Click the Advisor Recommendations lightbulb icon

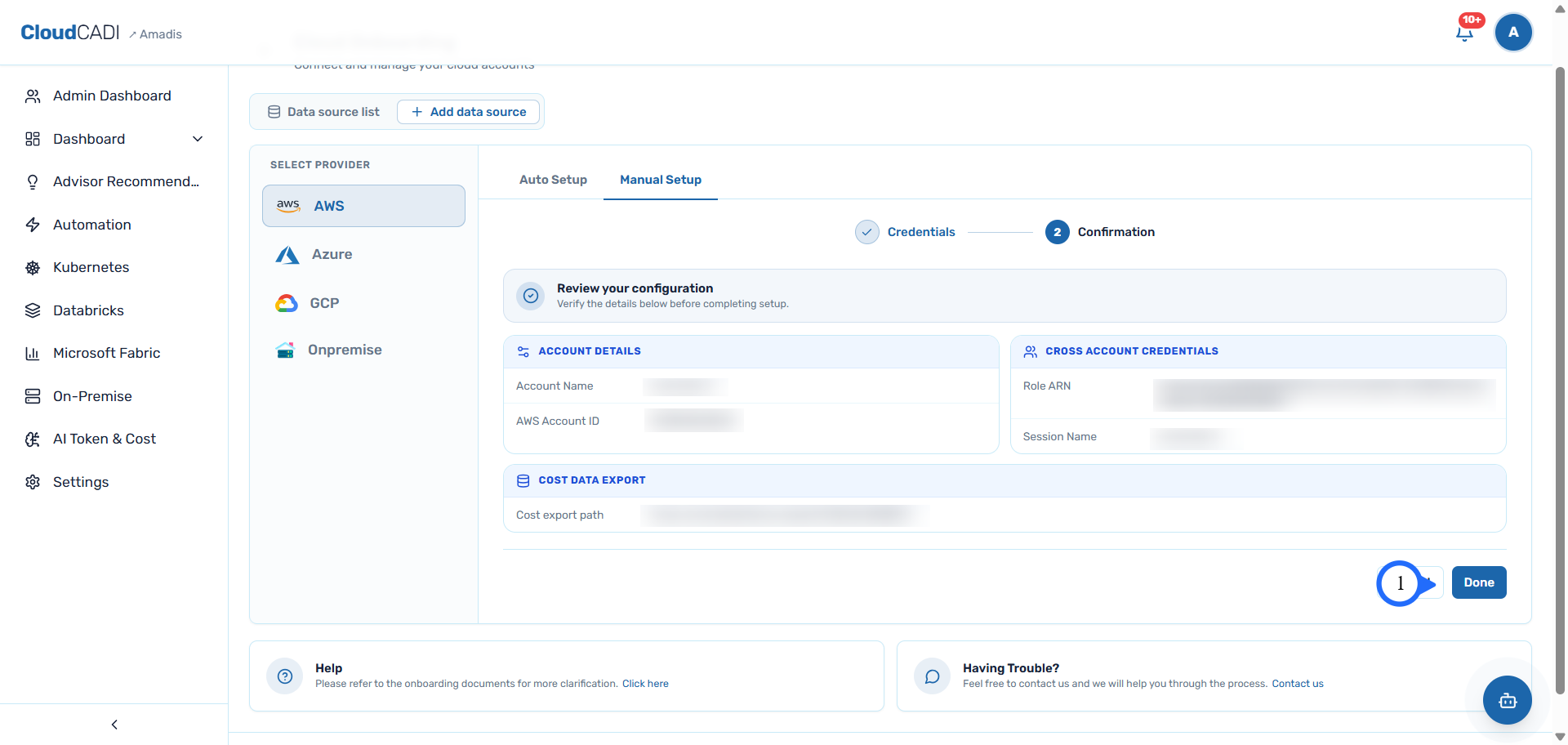33,182
